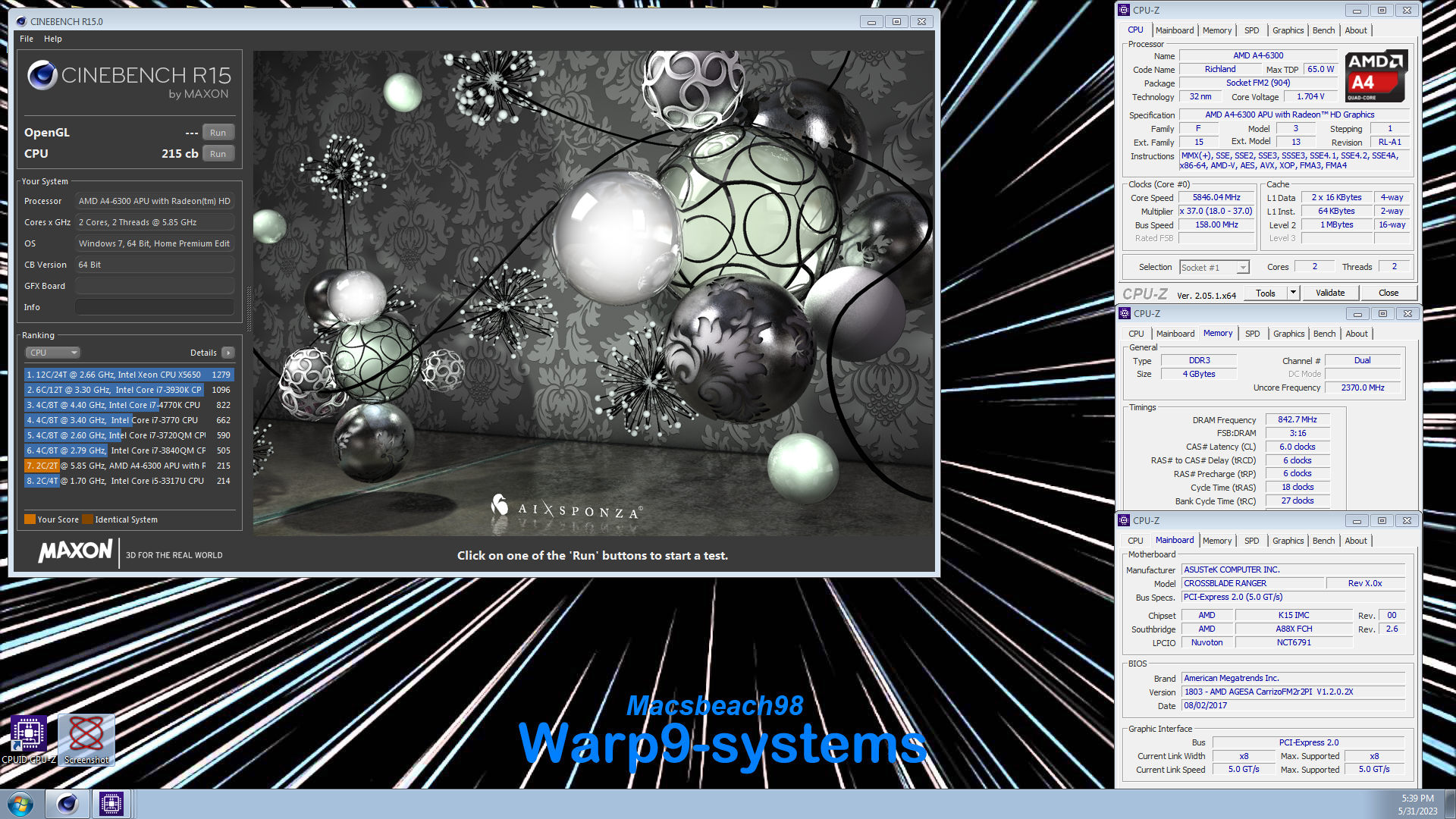Click Details in the Ranking panel
1456x819 pixels.
[x=203, y=353]
